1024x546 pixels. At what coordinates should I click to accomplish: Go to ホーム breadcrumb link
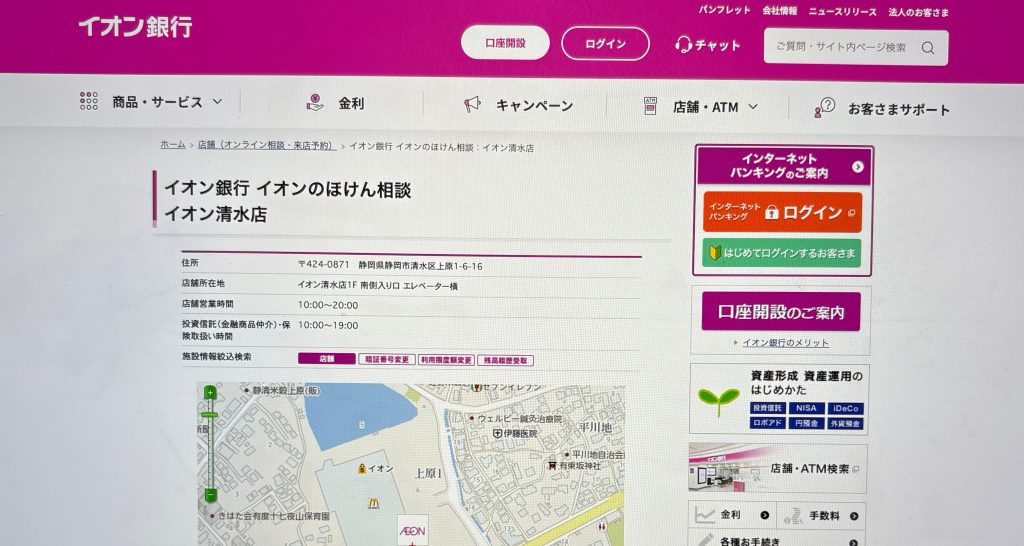point(173,145)
